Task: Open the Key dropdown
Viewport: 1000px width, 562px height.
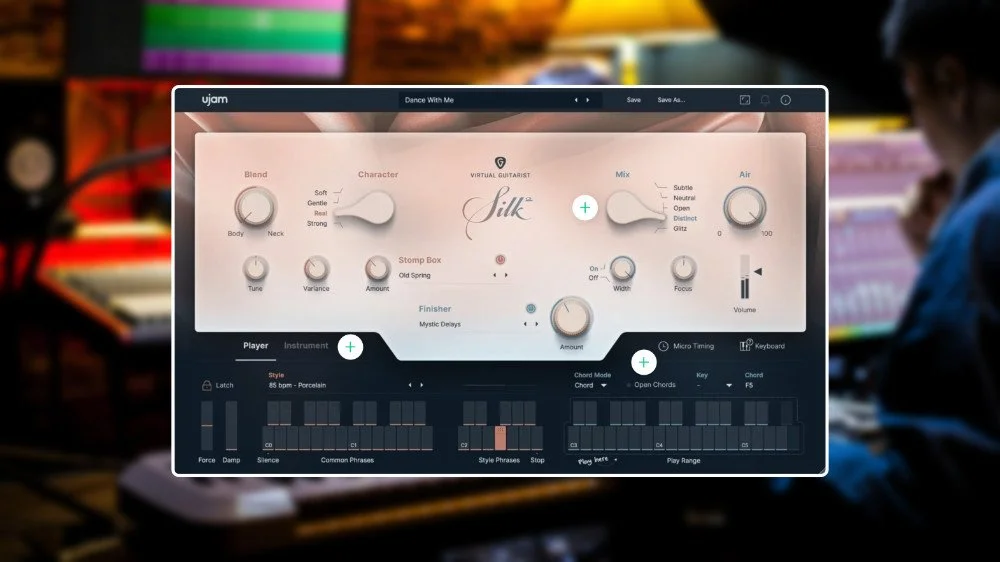Action: pyautogui.click(x=714, y=385)
